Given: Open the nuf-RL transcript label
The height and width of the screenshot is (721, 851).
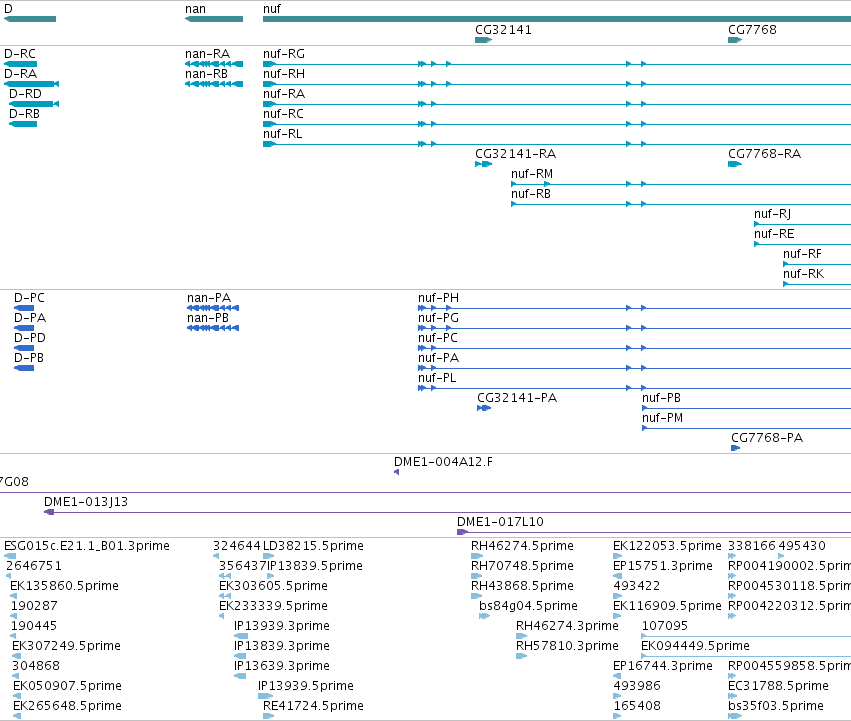Looking at the screenshot, I should (283, 134).
